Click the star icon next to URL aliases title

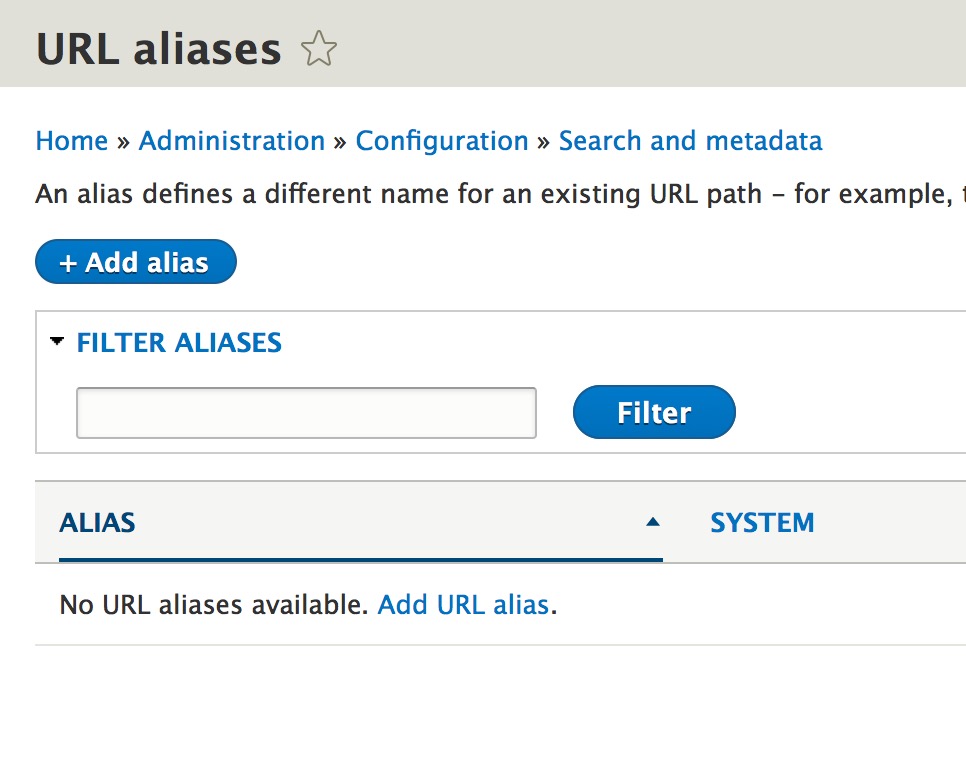point(318,48)
